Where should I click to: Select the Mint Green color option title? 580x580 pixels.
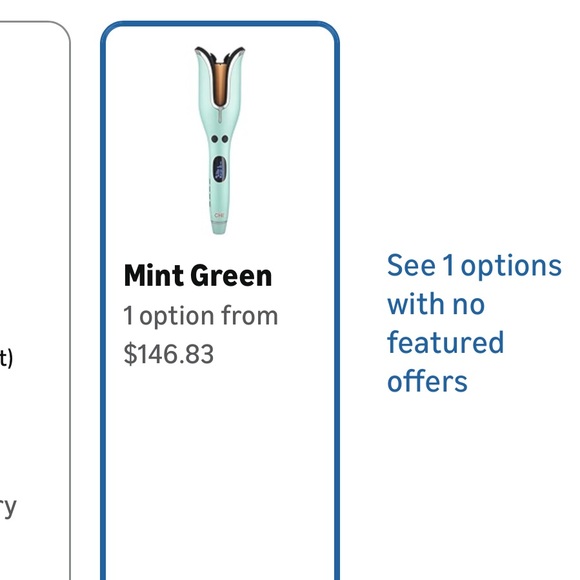198,276
